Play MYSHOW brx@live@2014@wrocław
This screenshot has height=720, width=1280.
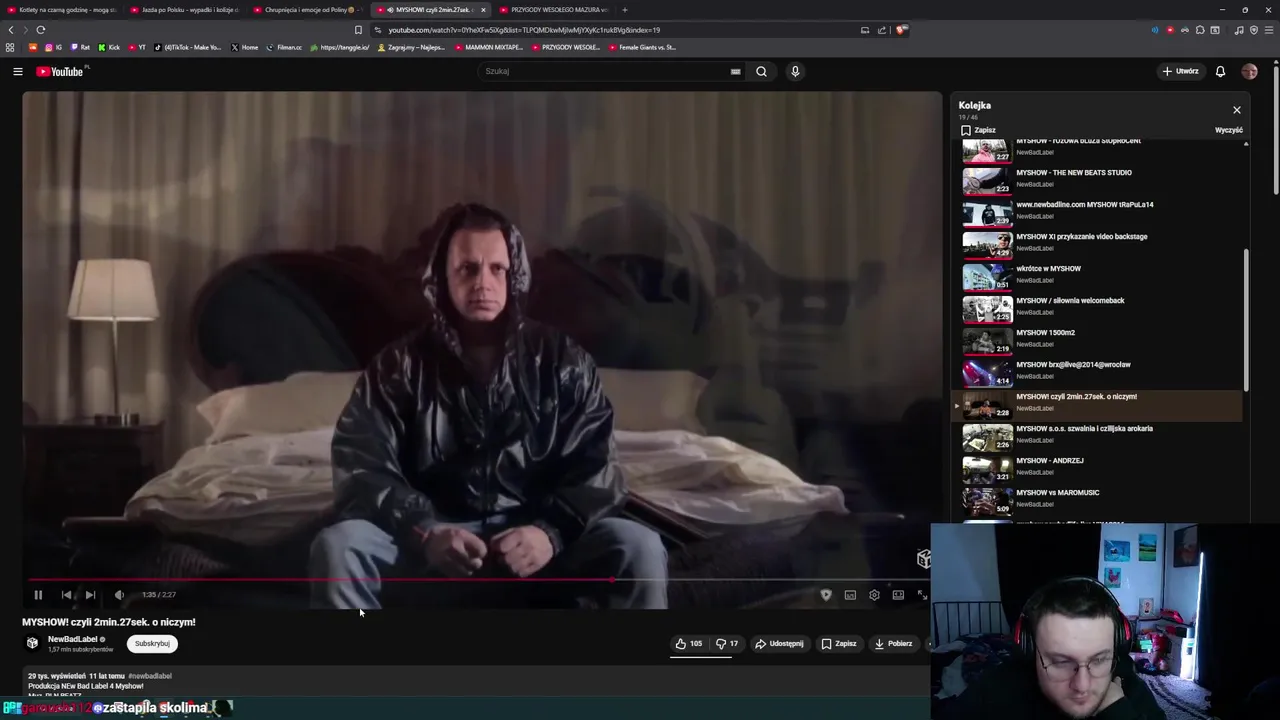1102,371
